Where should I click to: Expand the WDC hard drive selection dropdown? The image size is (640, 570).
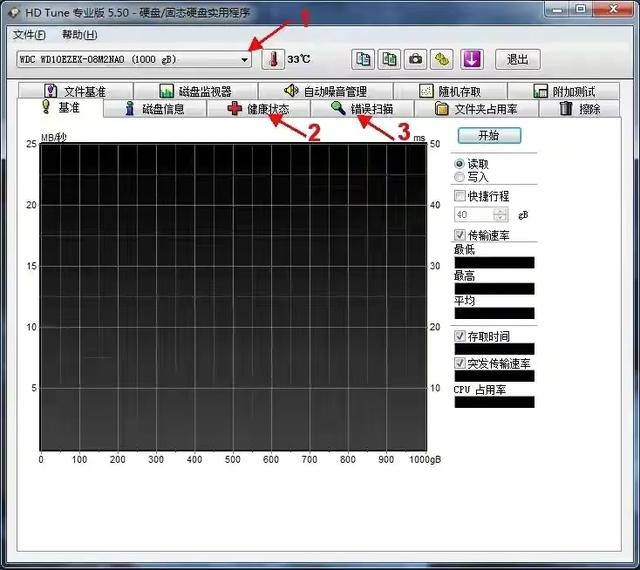point(244,60)
